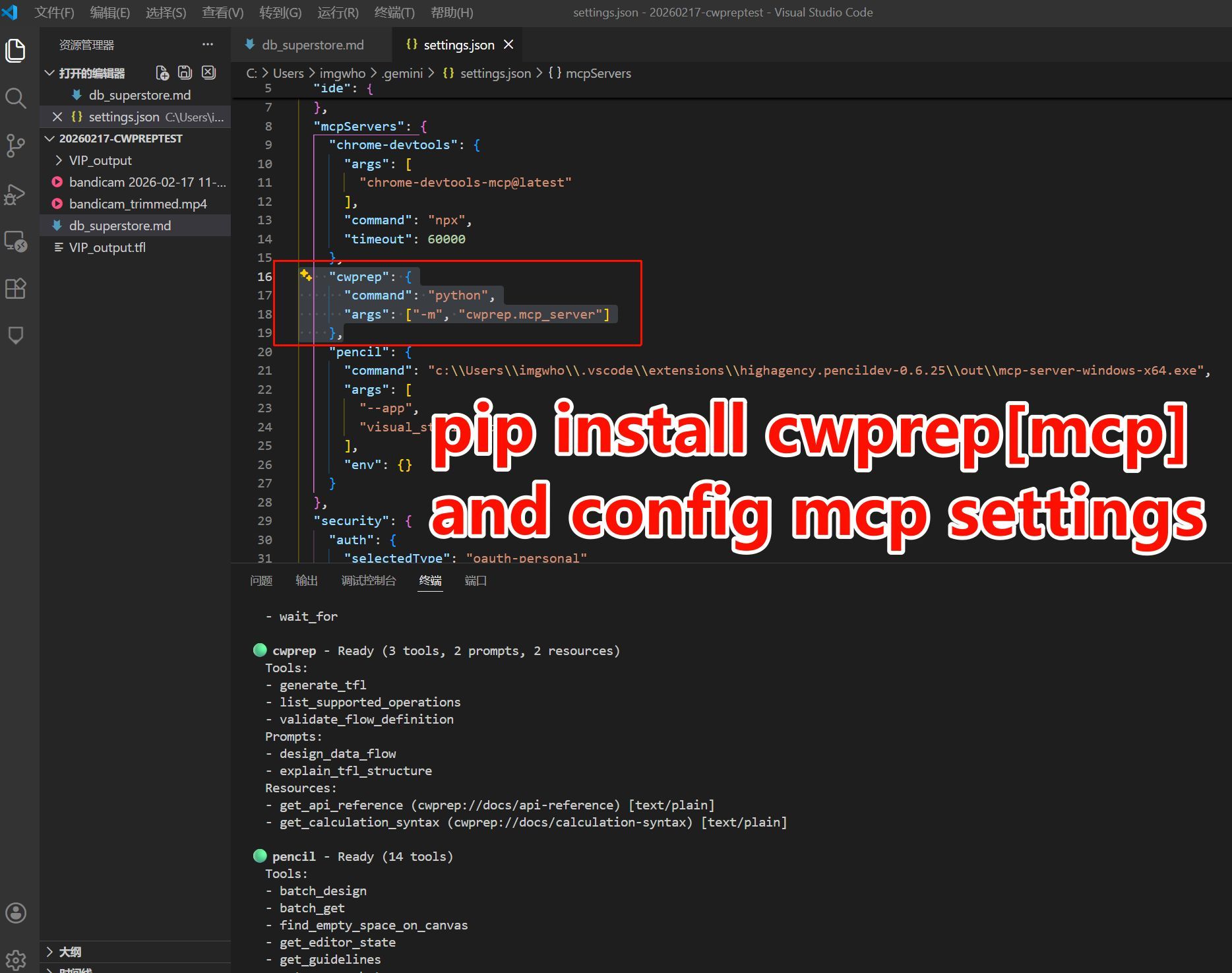Open the 文件(F) menu
Viewport: 1232px width, 973px height.
click(x=54, y=13)
